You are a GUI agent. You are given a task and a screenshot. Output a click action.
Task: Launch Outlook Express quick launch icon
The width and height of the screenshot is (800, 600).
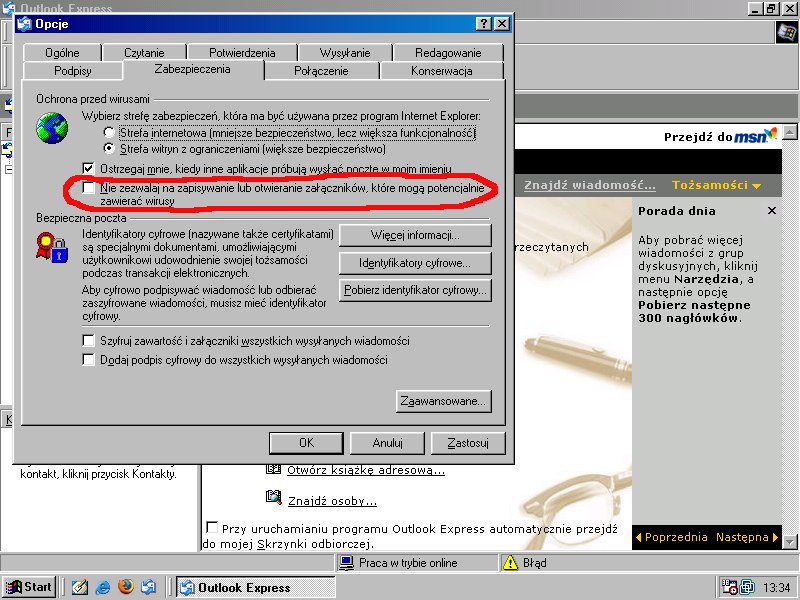[x=148, y=587]
